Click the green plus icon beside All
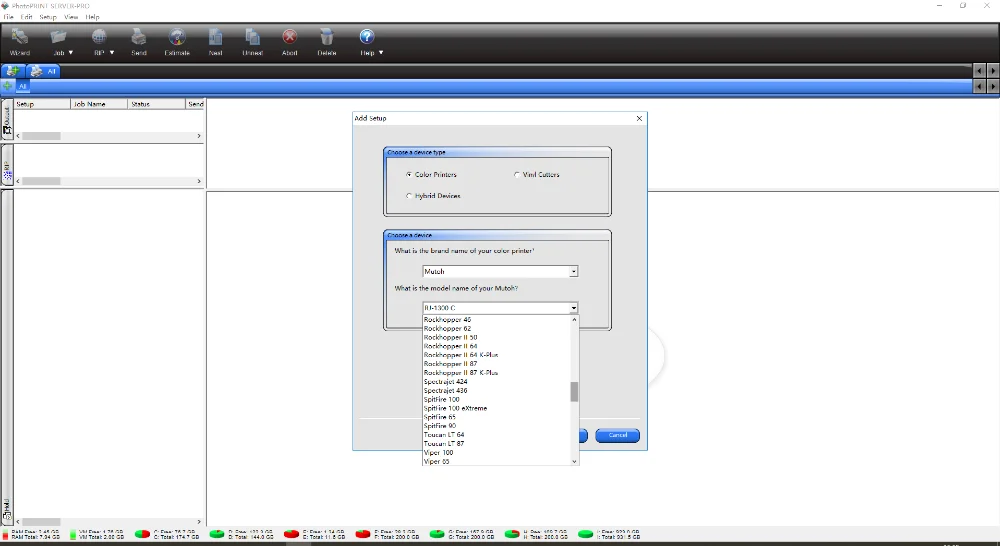The height and width of the screenshot is (546, 1000). 8,86
